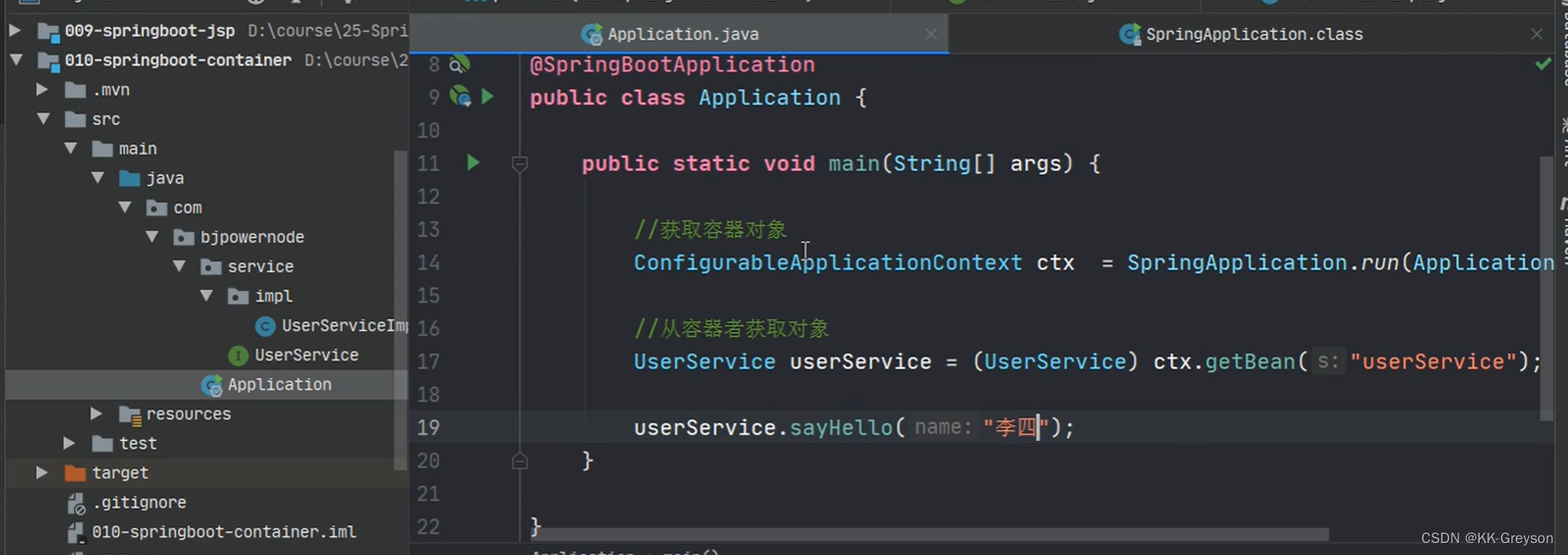1568x555 pixels.
Task: Collapse the com package arrow
Action: point(124,208)
